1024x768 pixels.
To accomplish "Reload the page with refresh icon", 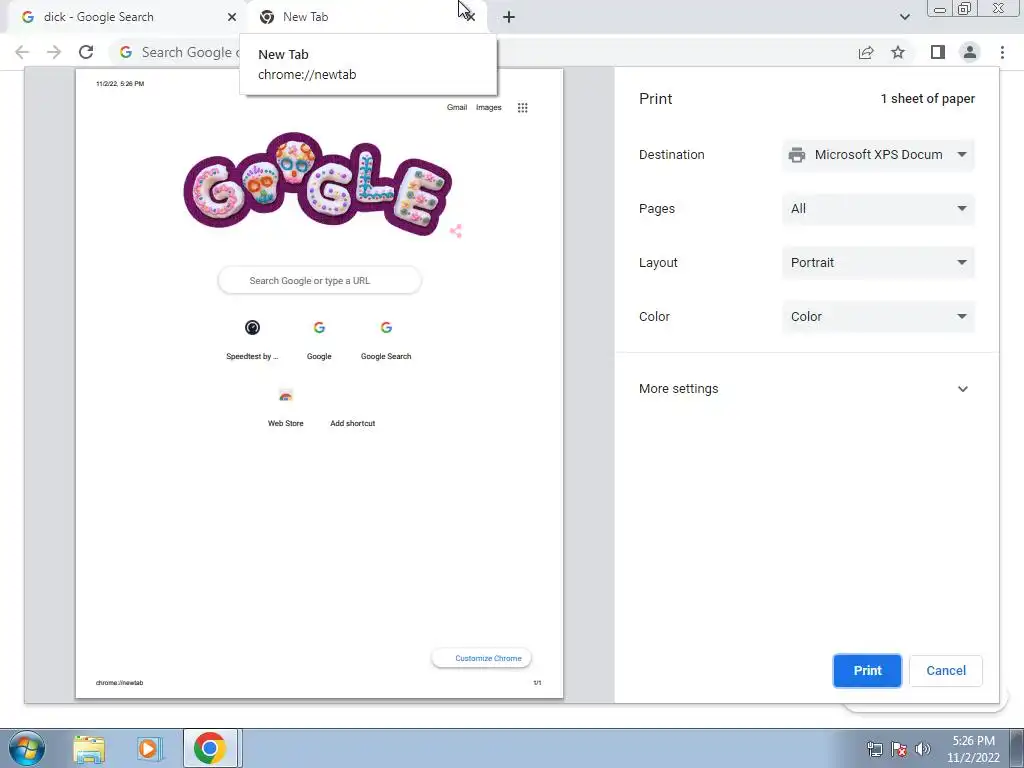I will click(x=86, y=52).
